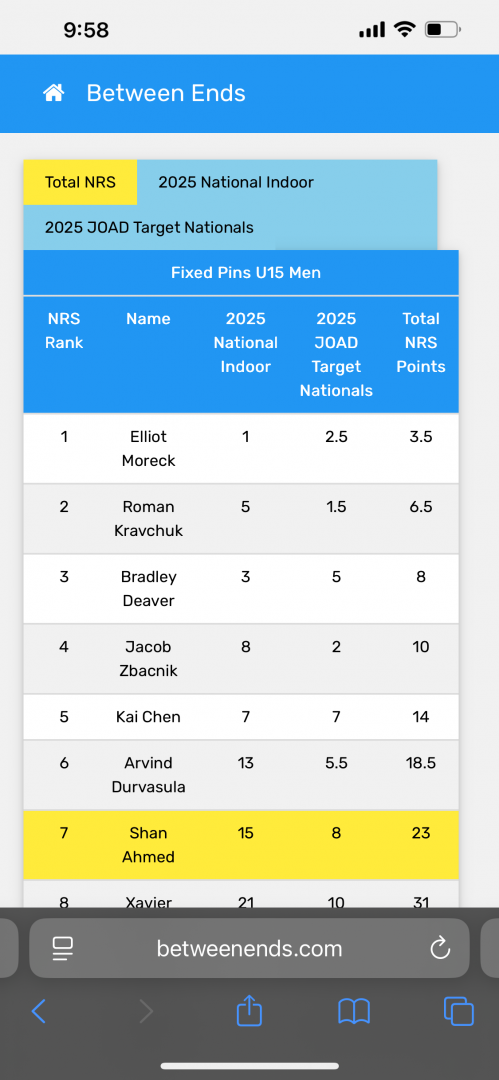Show open tabs overview icon
The height and width of the screenshot is (1080, 499).
459,1011
